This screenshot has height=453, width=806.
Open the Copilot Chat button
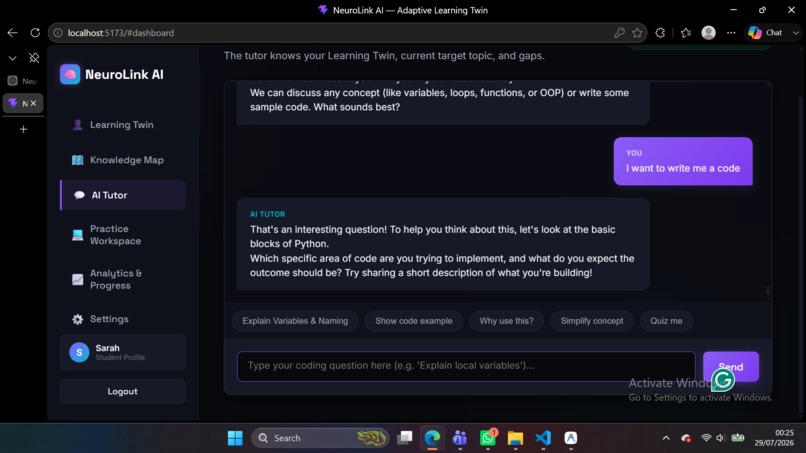(x=765, y=33)
